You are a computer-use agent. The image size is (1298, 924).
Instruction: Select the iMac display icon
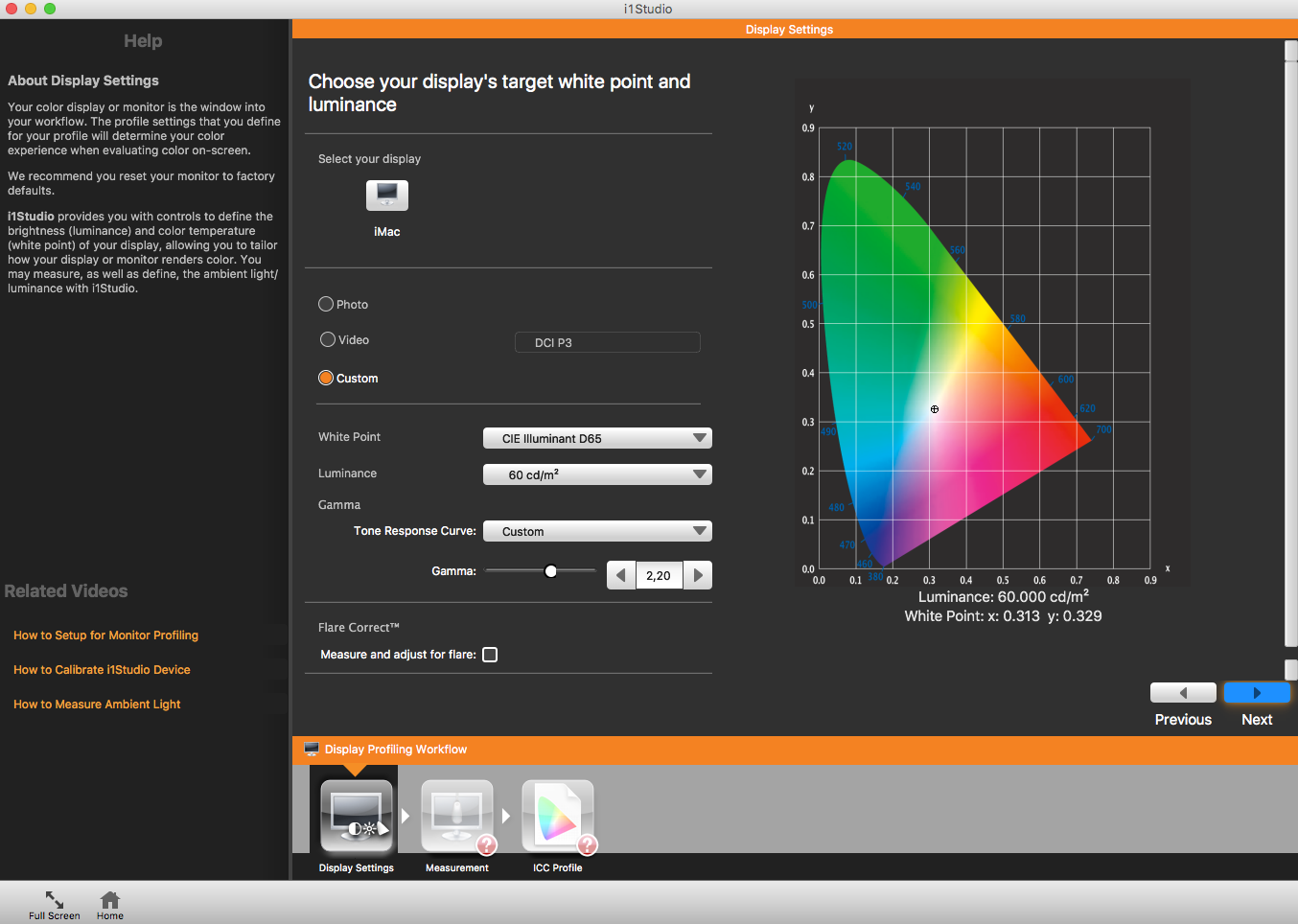387,196
